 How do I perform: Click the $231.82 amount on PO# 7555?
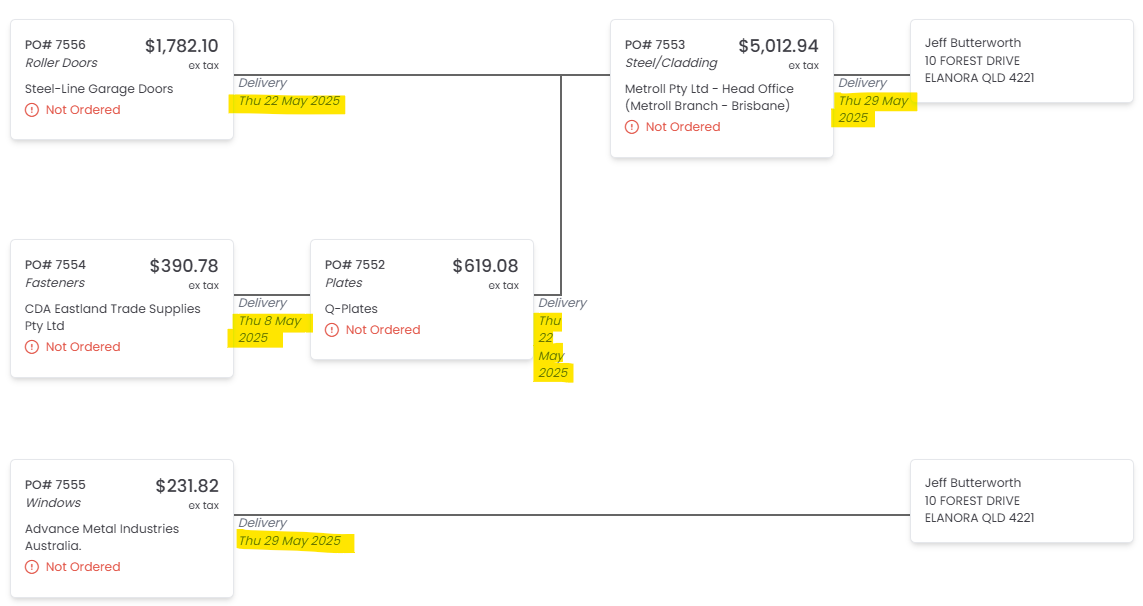tap(187, 486)
